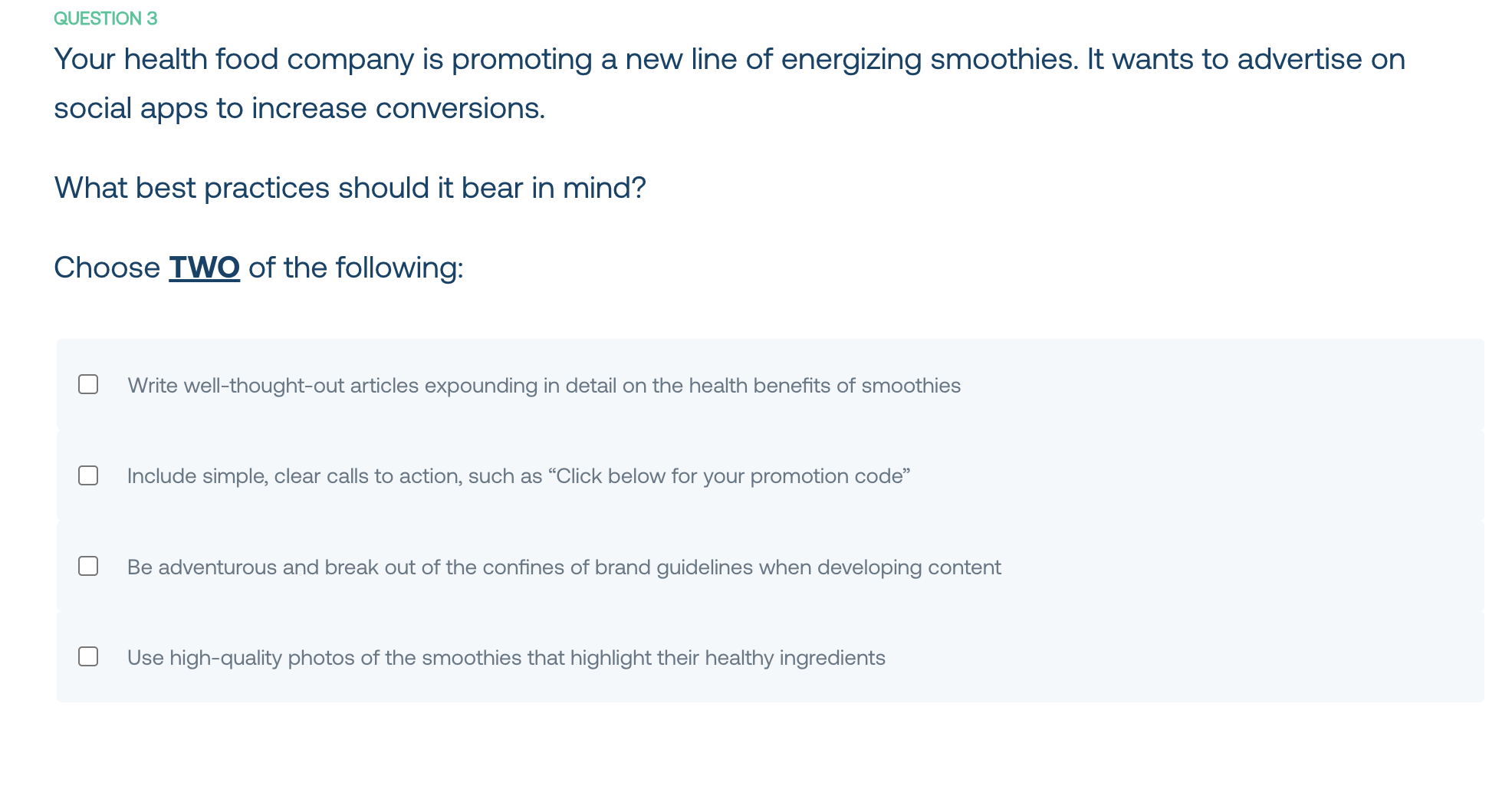Enable the checkbox for the "Be adventurous" option
This screenshot has width=1512, height=799.
coord(88,566)
